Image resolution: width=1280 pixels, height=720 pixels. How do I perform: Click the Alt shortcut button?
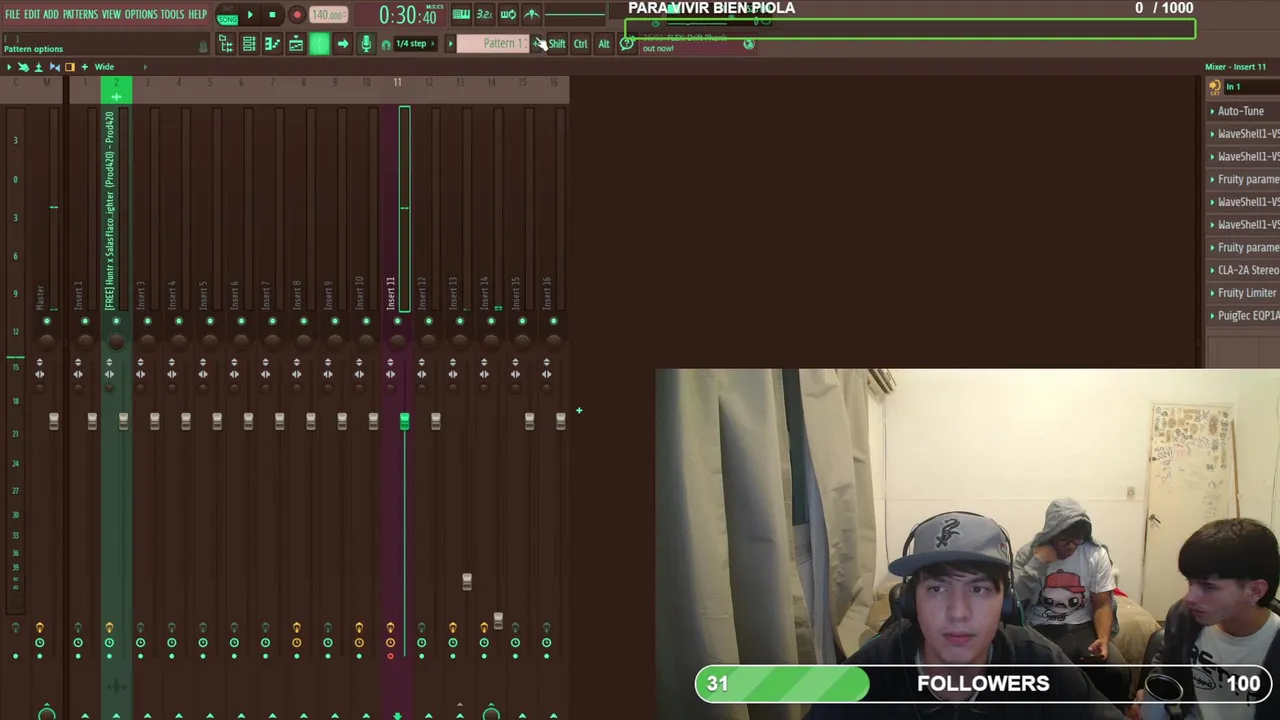[604, 44]
